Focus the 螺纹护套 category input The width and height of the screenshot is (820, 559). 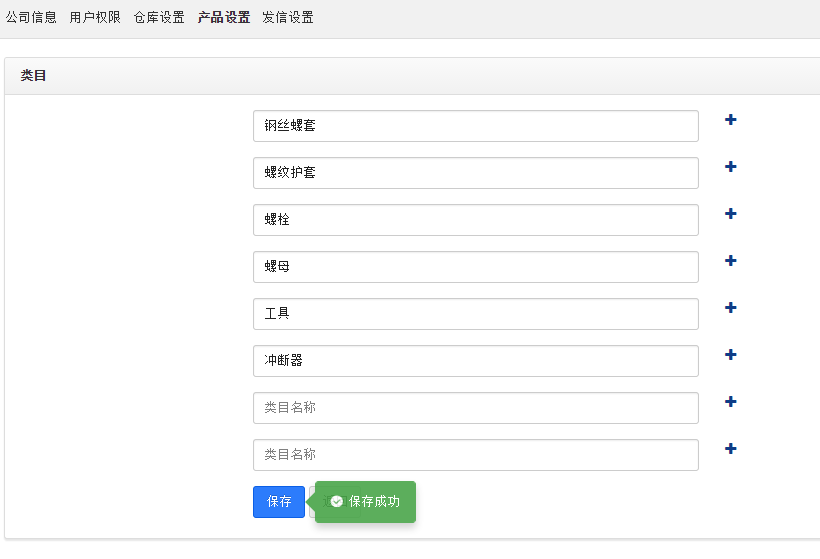(476, 173)
